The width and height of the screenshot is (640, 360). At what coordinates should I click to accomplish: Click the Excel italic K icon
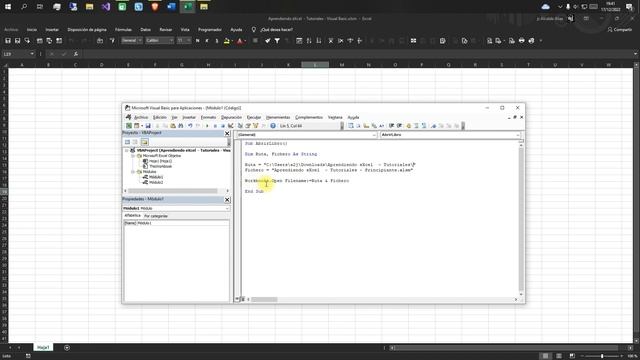click(207, 41)
